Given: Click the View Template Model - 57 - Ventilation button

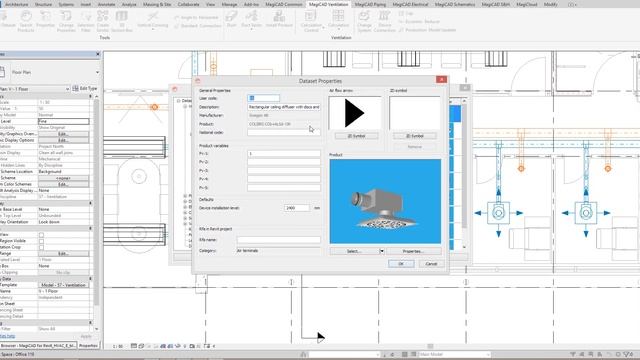Looking at the screenshot, I should (x=63, y=285).
